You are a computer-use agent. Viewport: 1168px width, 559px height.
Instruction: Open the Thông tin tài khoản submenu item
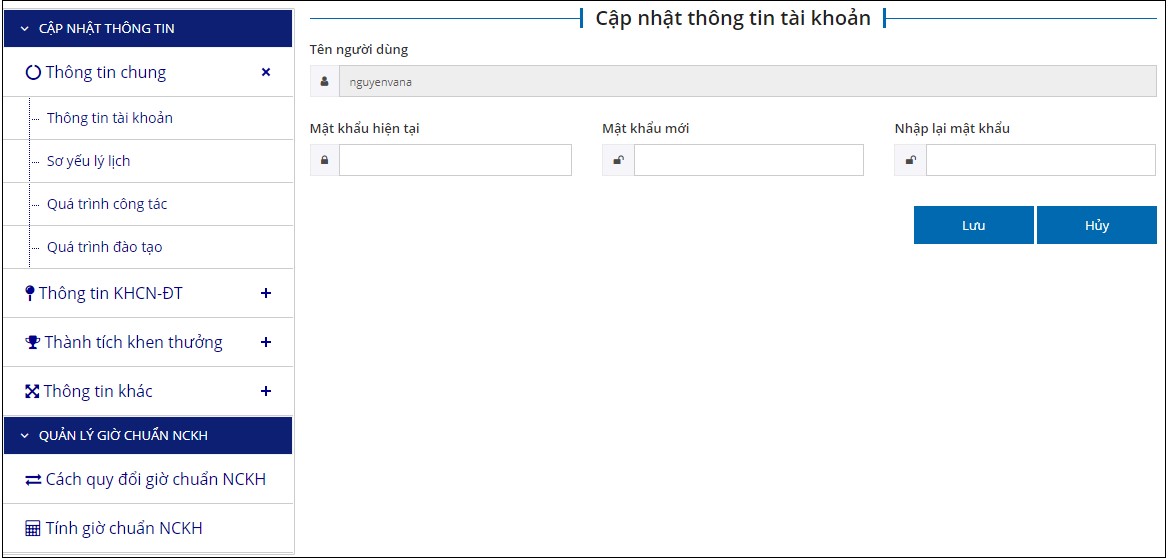(x=110, y=118)
